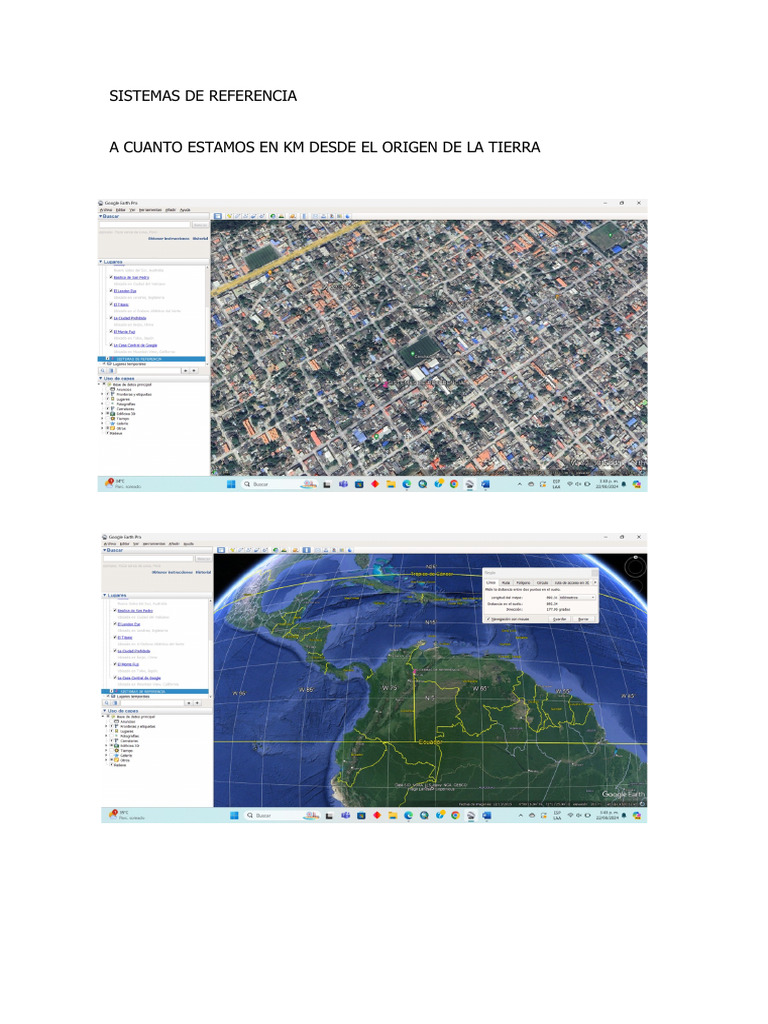
Task: Click the email icon in globe-view window toolbar
Action: click(x=318, y=550)
